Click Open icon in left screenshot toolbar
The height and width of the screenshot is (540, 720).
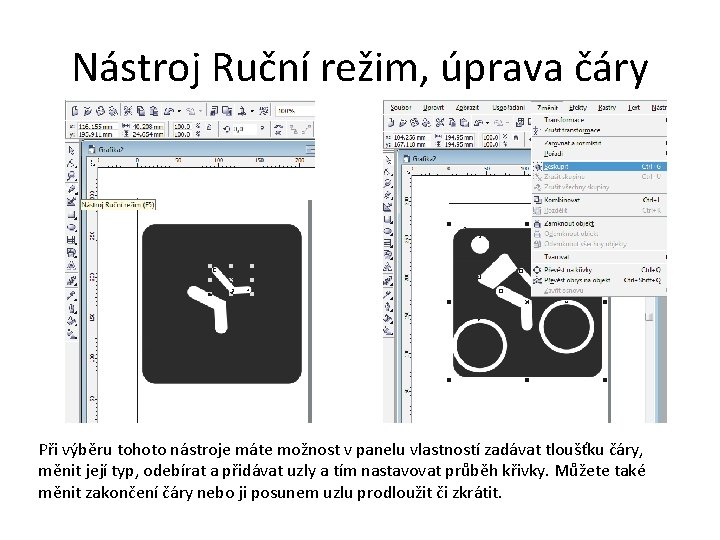(x=88, y=111)
